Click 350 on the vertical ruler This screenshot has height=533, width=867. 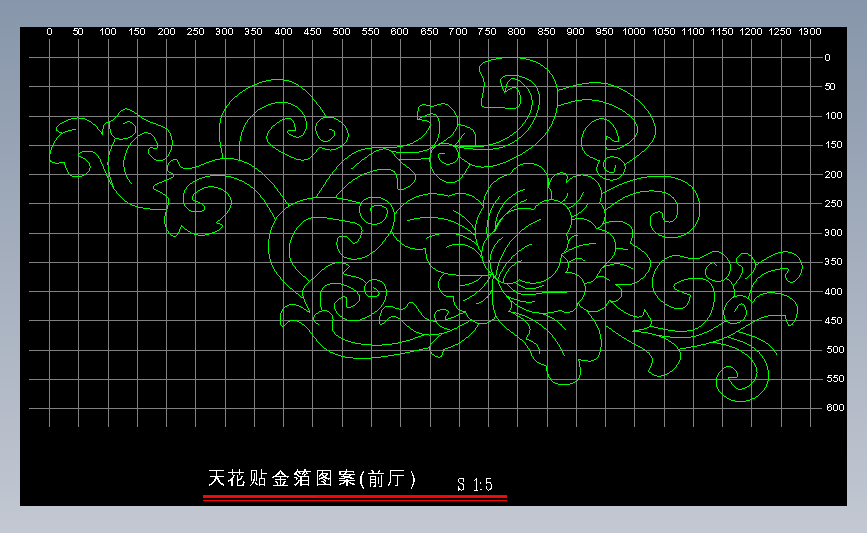(x=833, y=262)
